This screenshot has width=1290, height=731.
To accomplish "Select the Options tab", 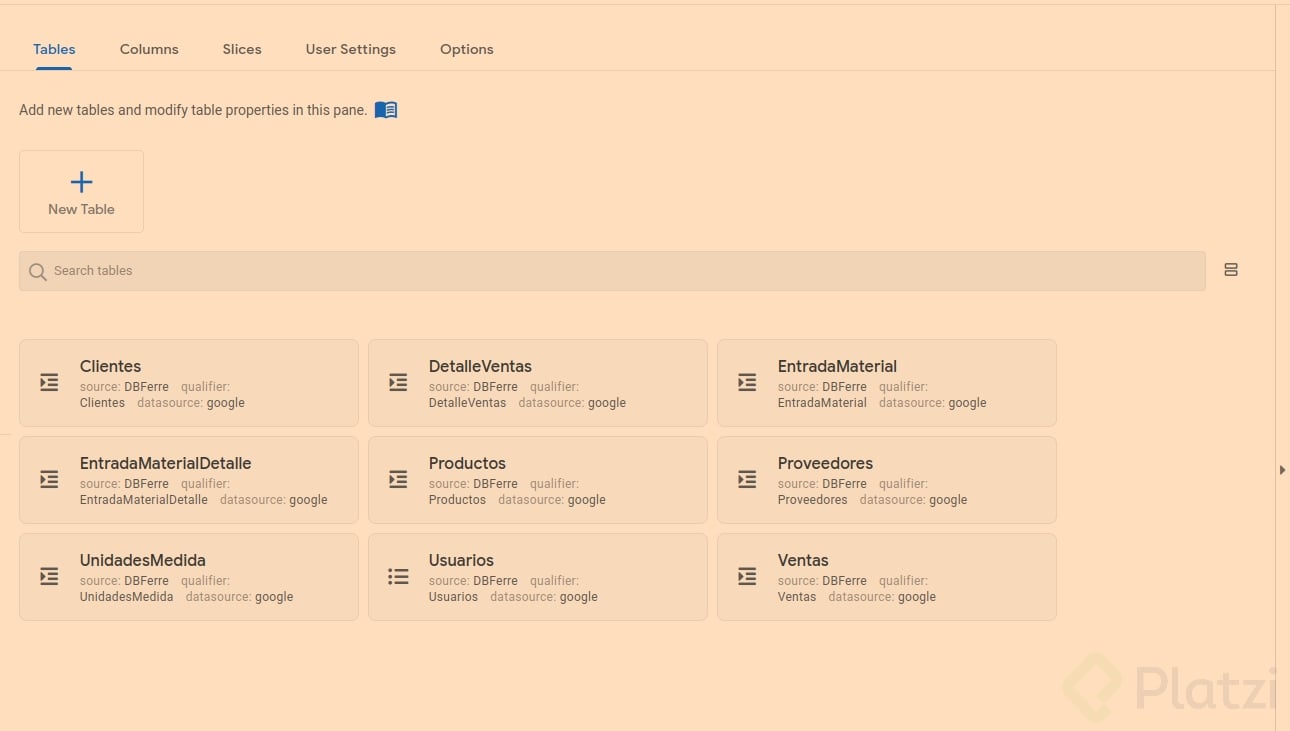I will pyautogui.click(x=467, y=49).
